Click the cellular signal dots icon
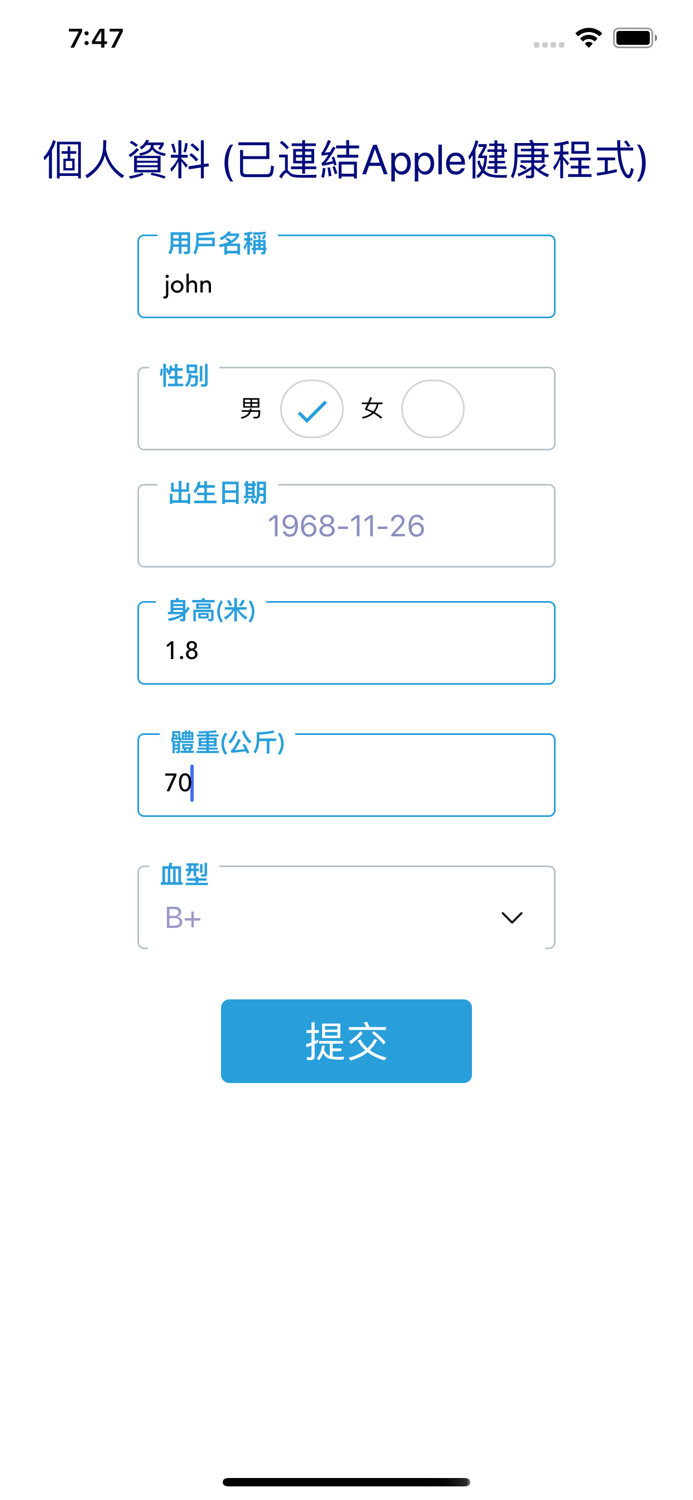 coord(549,44)
